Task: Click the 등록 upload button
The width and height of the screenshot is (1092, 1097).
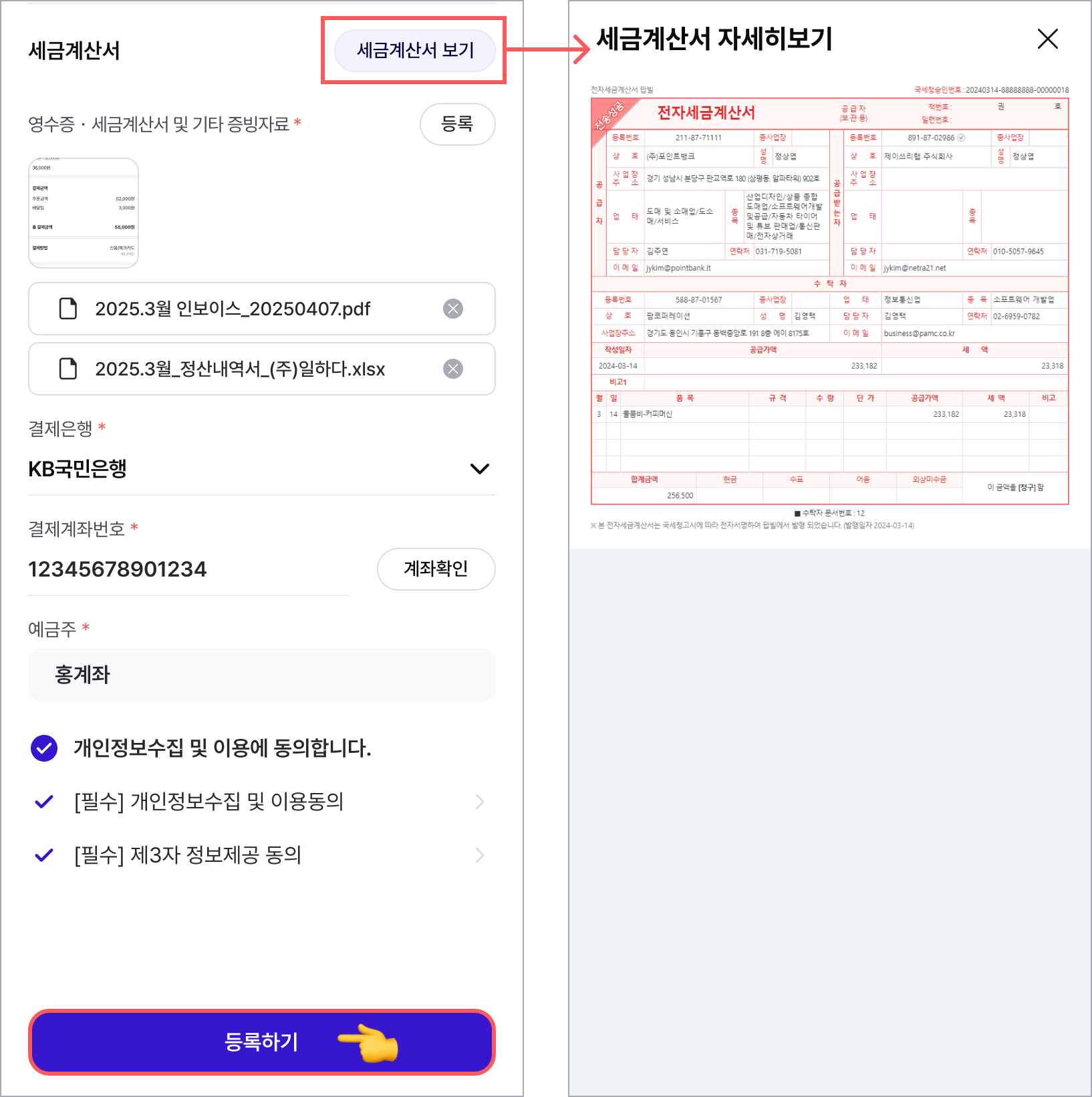Action: pos(458,124)
